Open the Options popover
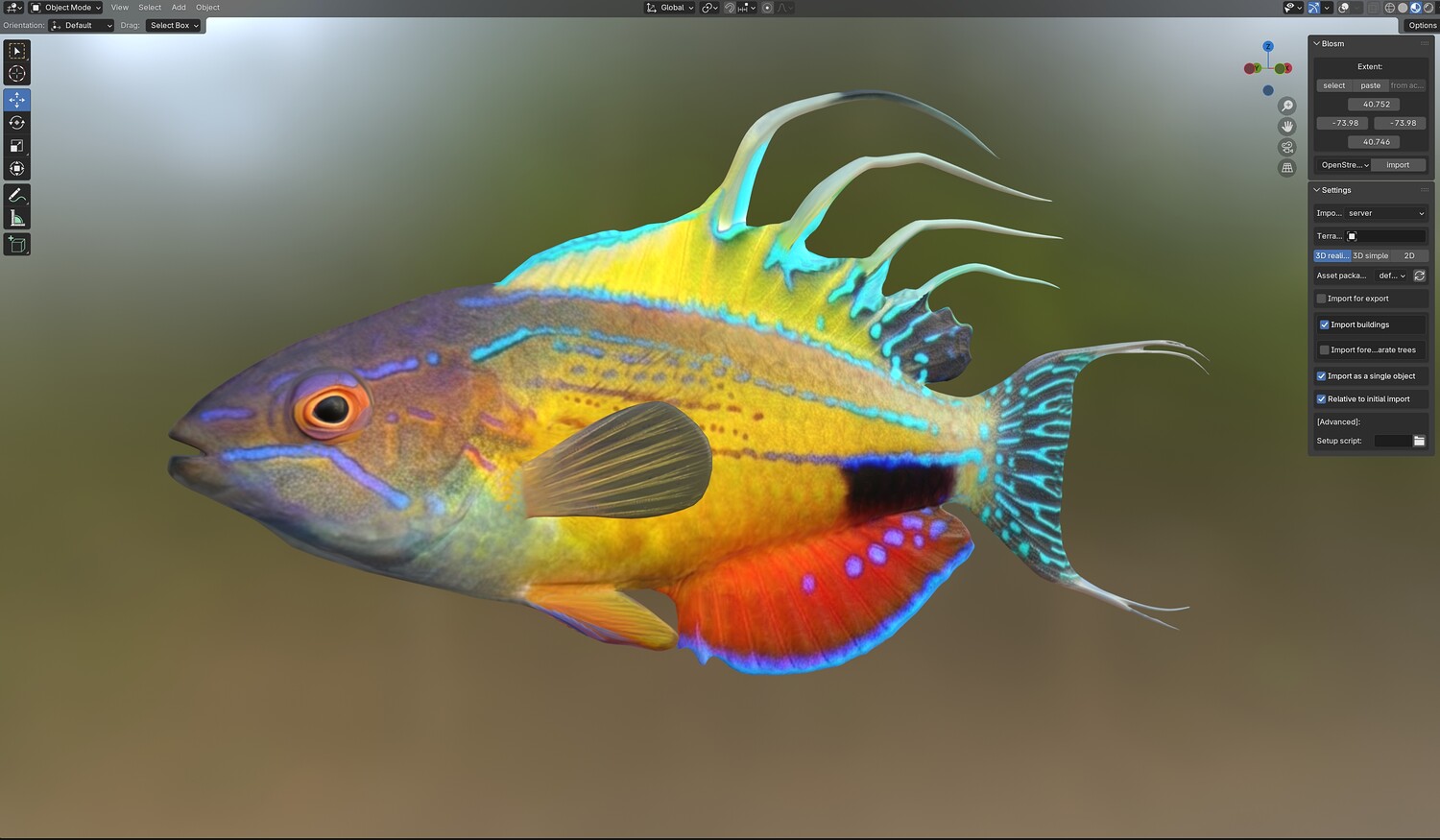The height and width of the screenshot is (840, 1440). point(1422,26)
